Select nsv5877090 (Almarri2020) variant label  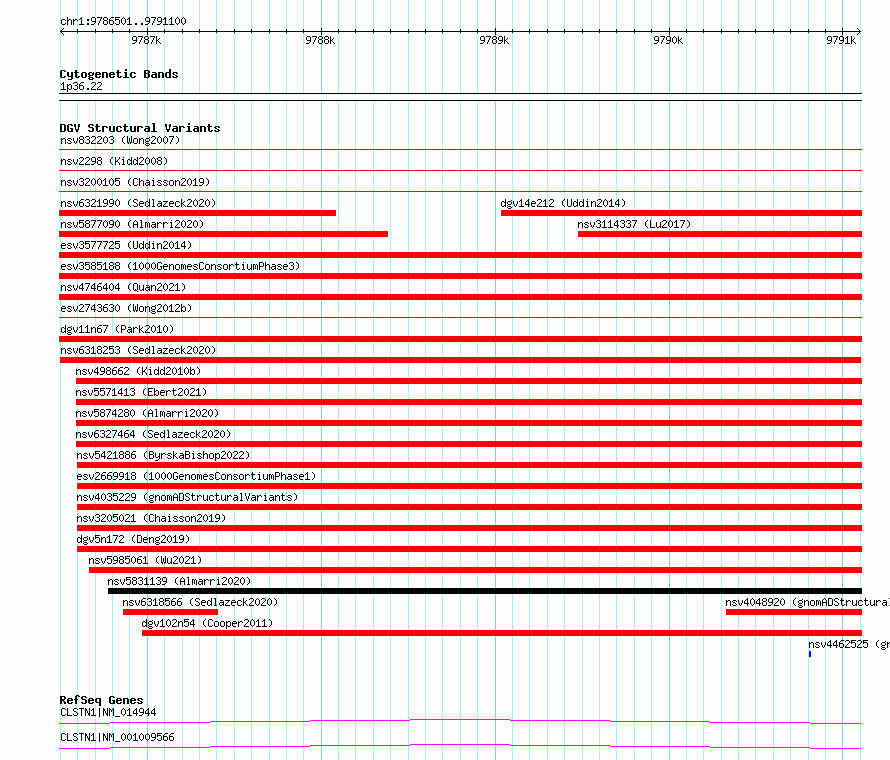[x=132, y=224]
